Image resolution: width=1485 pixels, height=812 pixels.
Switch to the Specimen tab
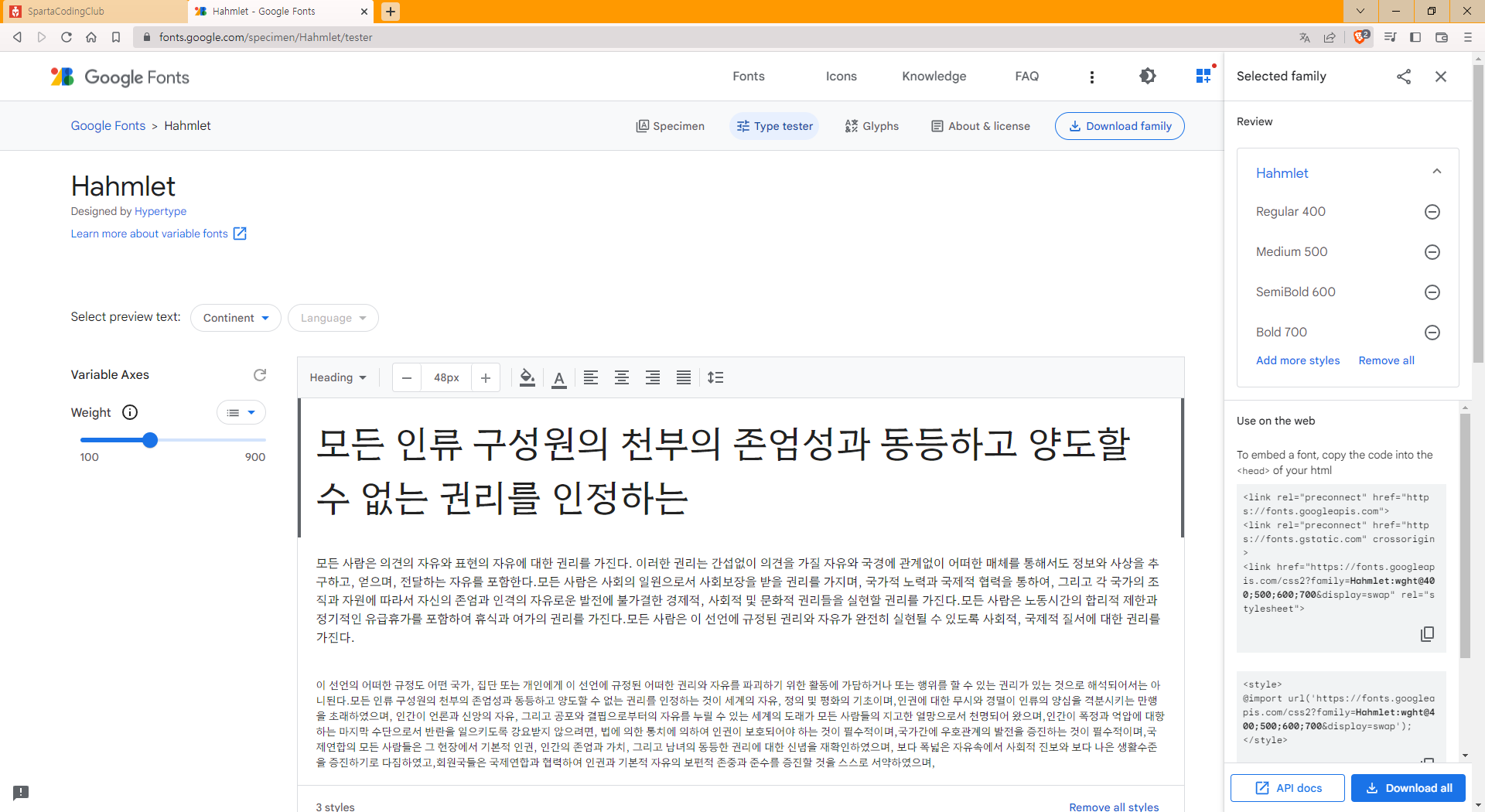(x=670, y=126)
